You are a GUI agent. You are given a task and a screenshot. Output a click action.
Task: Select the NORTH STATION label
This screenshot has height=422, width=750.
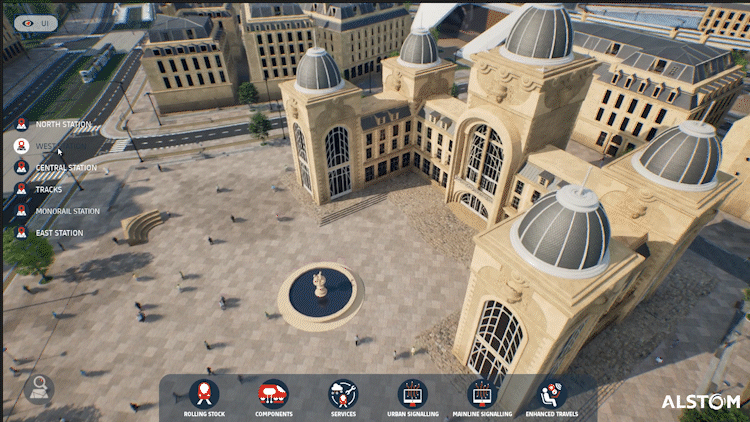click(x=63, y=124)
